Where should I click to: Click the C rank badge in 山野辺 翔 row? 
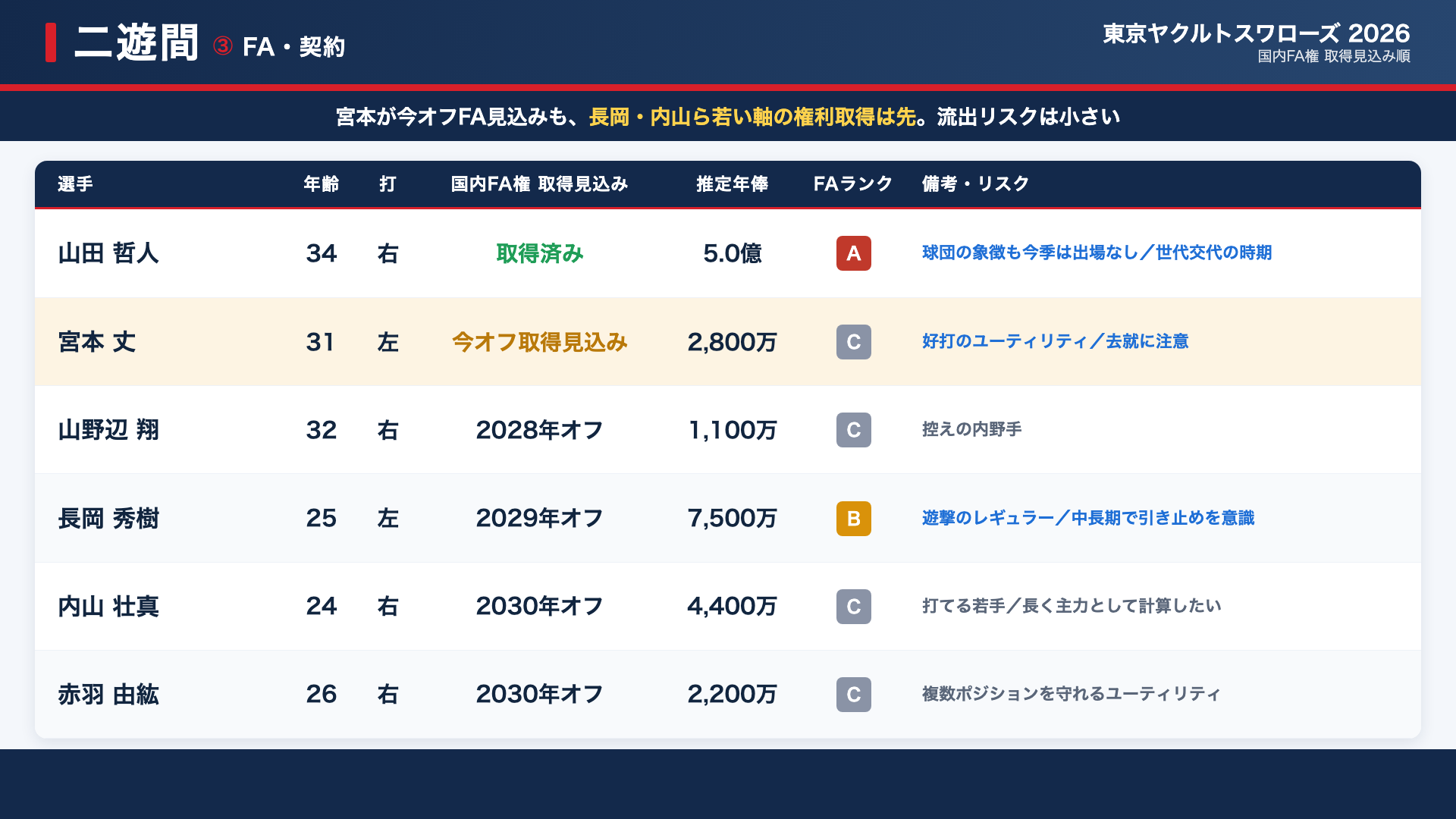pyautogui.click(x=853, y=430)
